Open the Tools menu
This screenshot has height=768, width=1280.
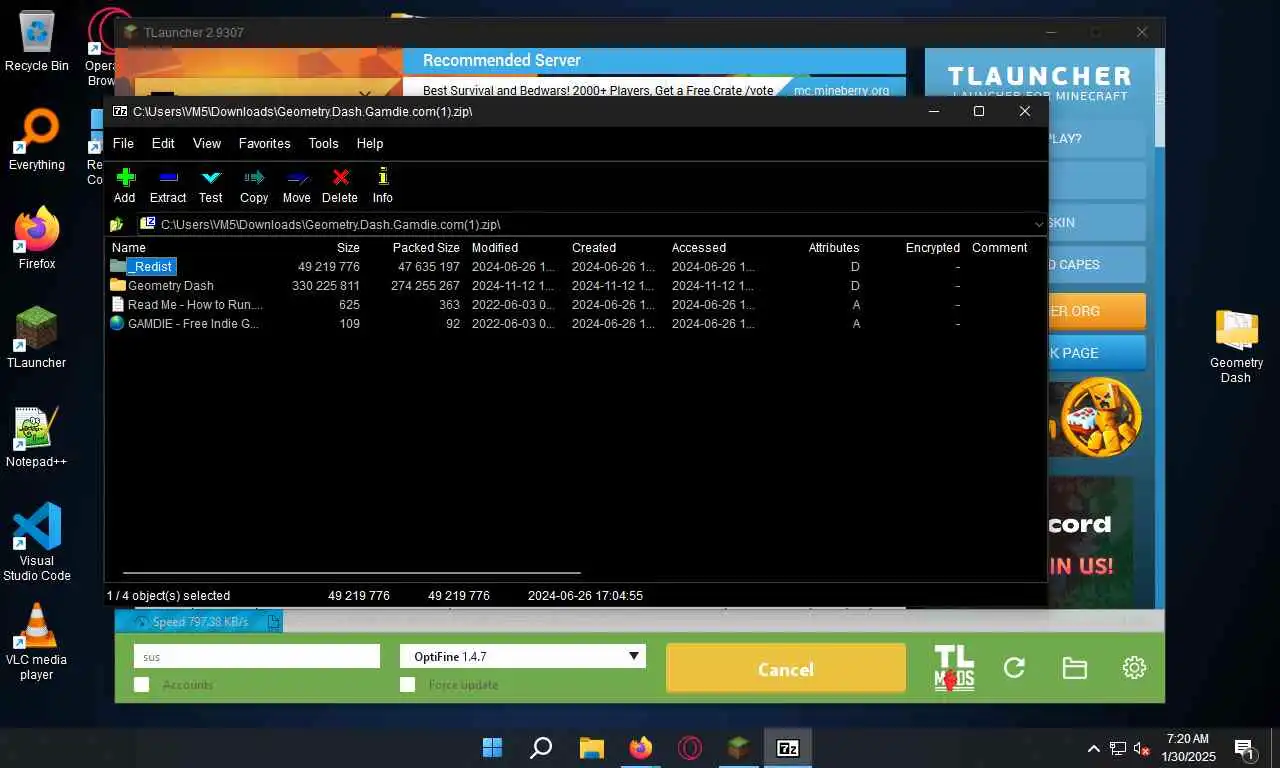click(x=323, y=143)
